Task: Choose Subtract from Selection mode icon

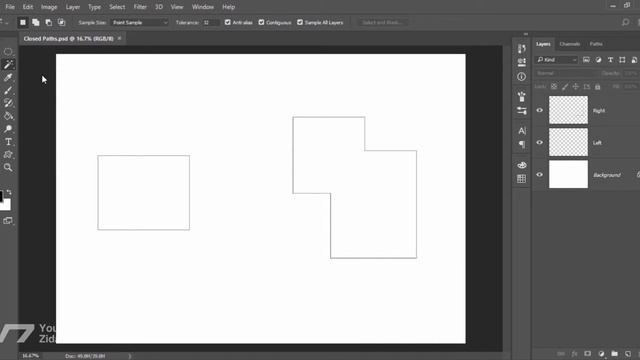Action: coord(49,22)
